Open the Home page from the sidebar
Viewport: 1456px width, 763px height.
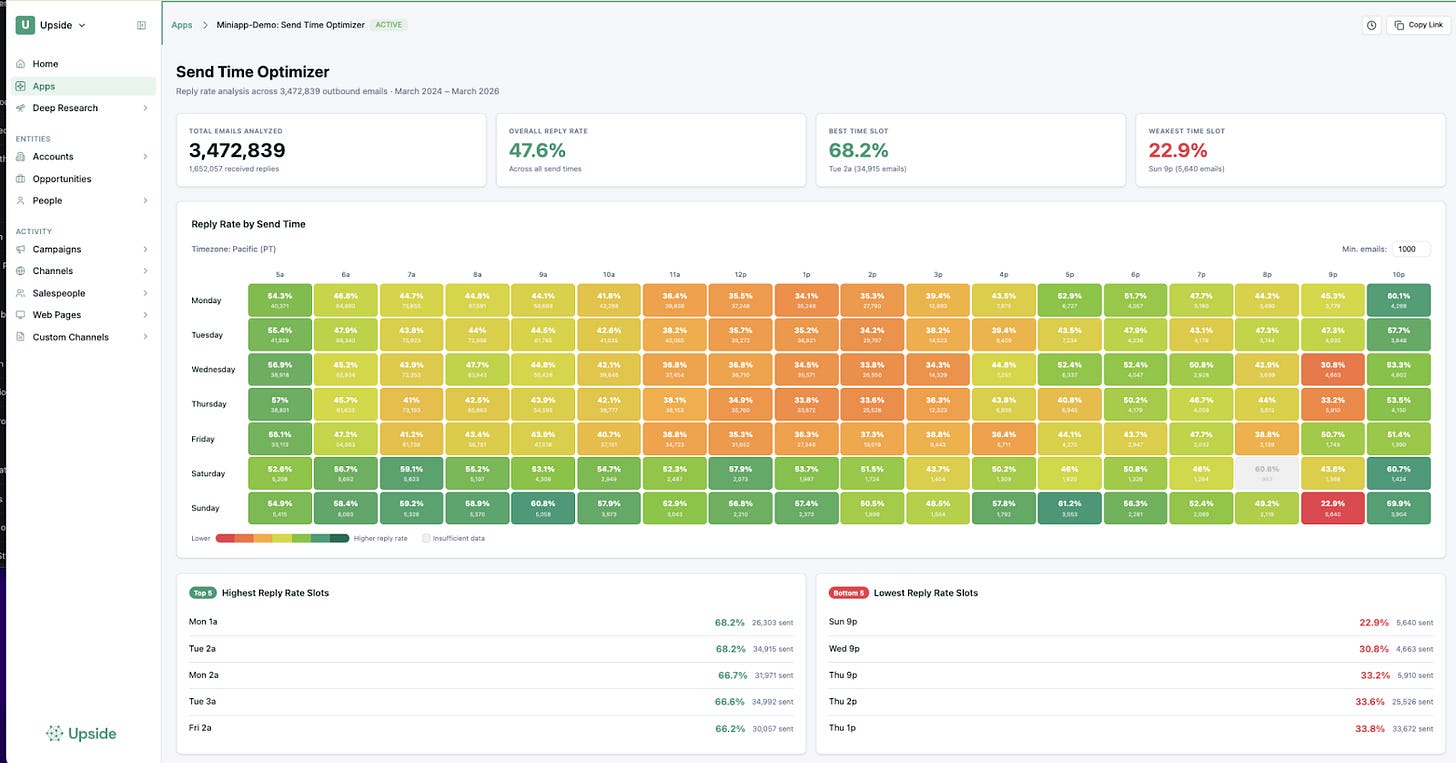[44, 63]
